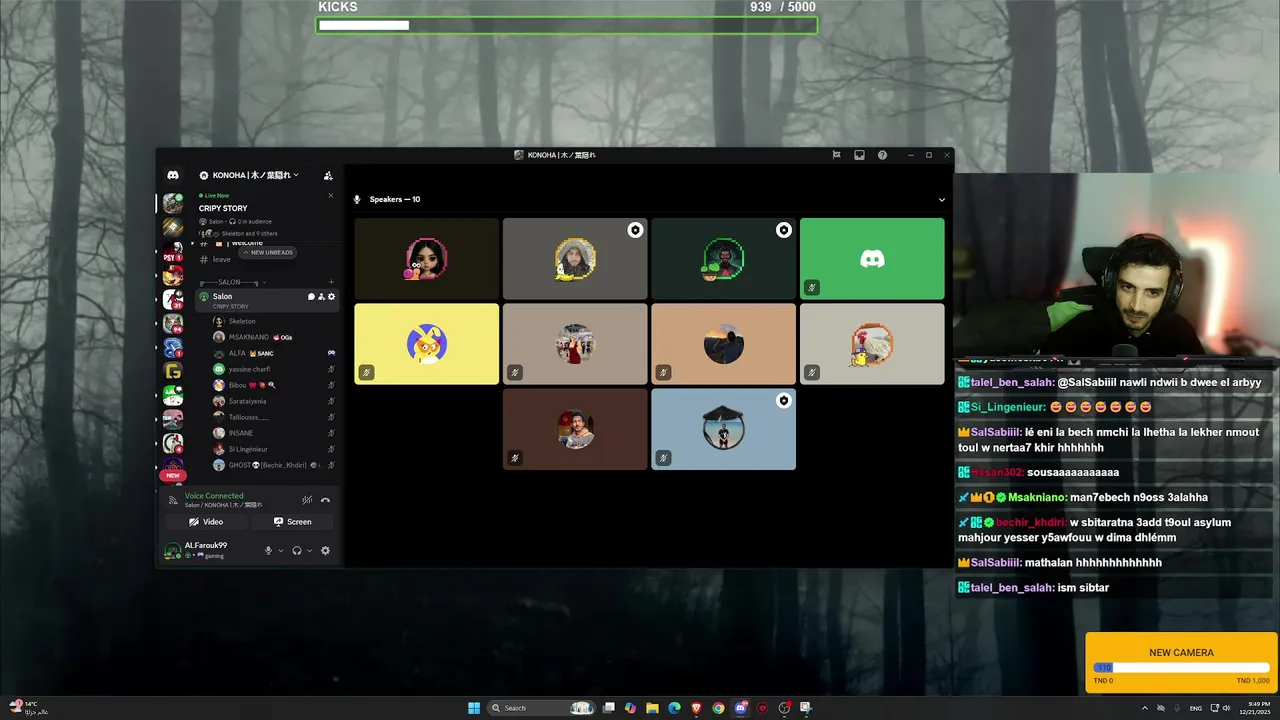Viewport: 1280px width, 720px height.
Task: Open Discord direct messages home icon
Action: click(x=173, y=175)
